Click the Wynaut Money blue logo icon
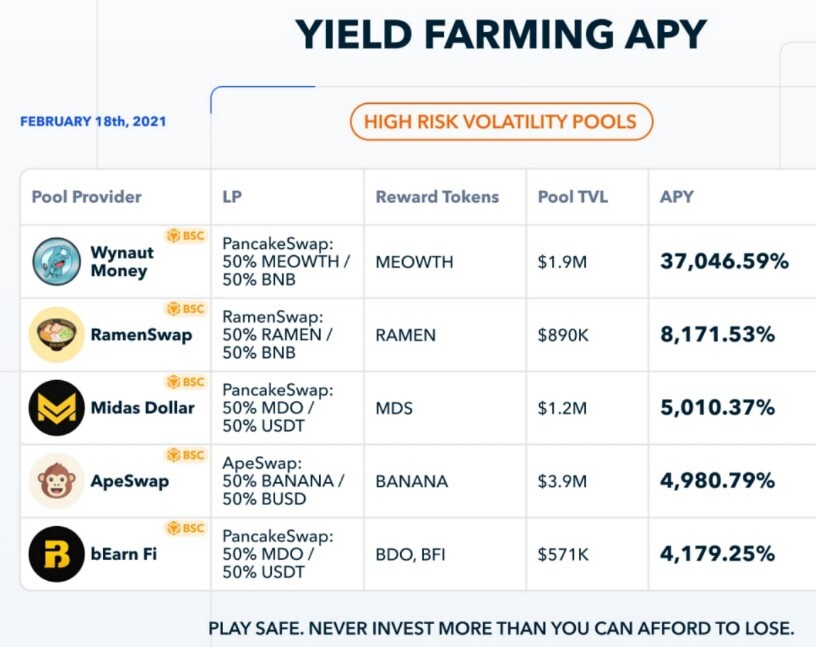 tap(56, 261)
